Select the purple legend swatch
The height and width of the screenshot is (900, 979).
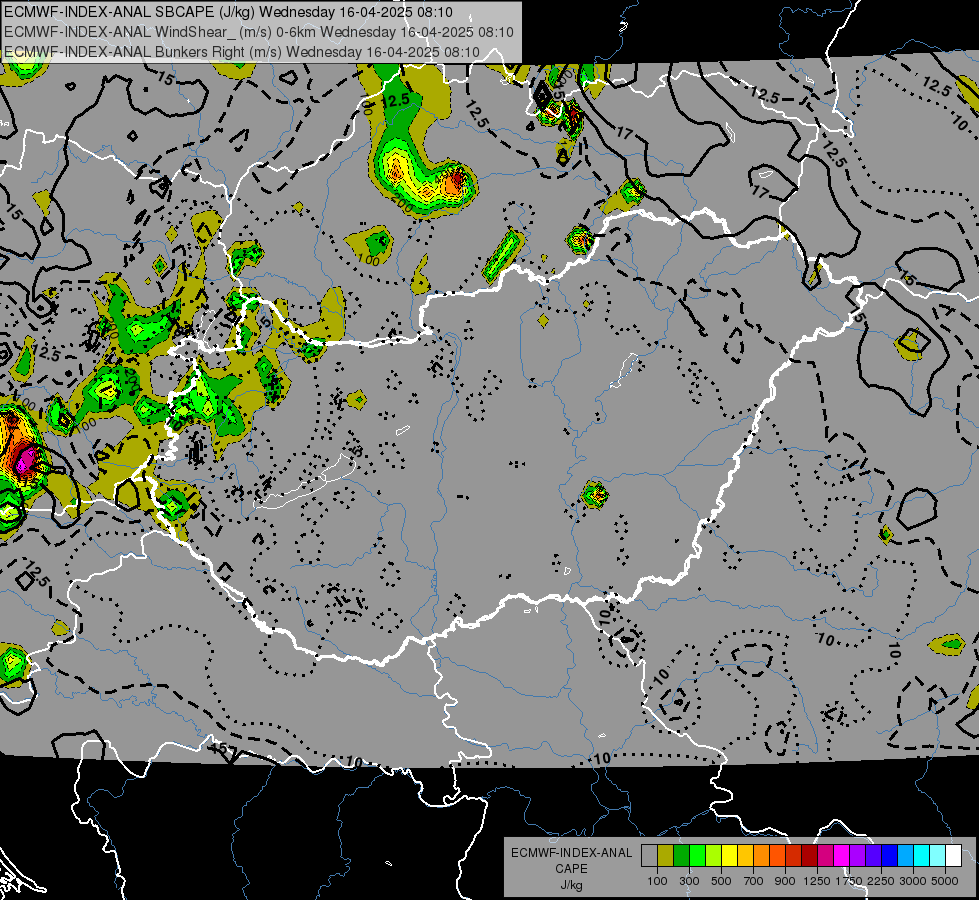tap(857, 856)
